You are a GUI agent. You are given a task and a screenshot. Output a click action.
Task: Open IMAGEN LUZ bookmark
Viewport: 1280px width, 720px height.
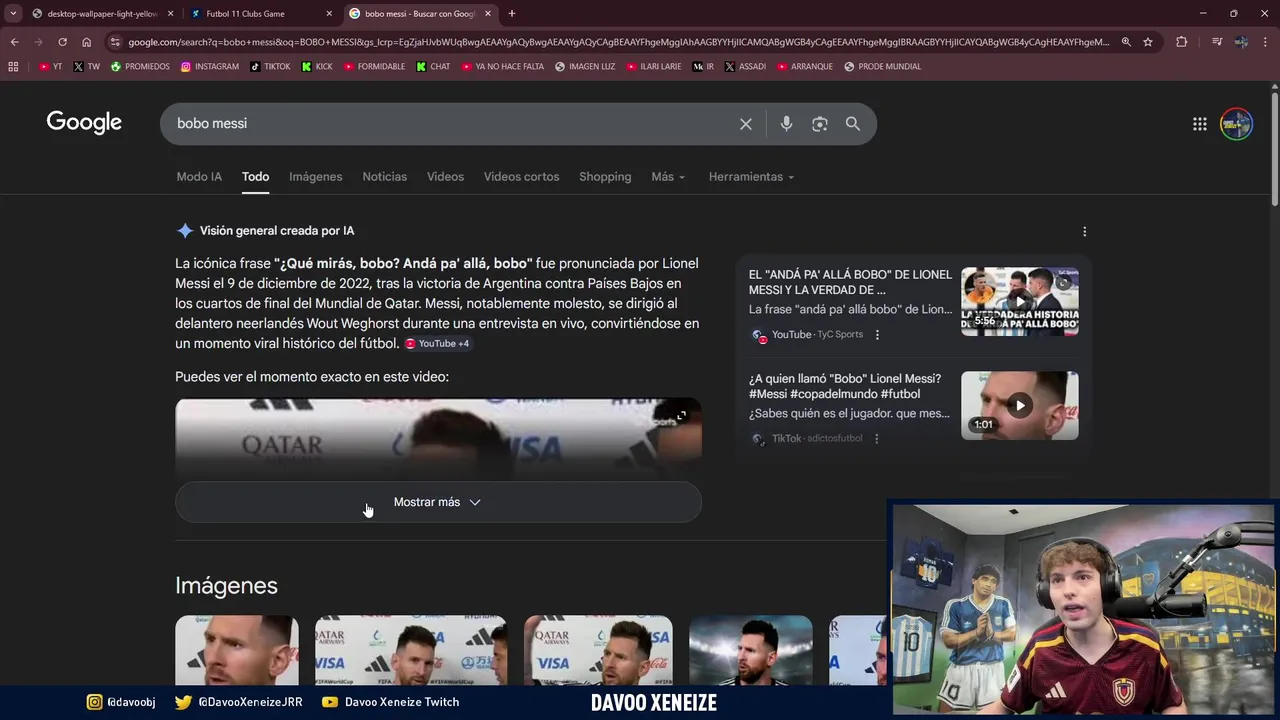pyautogui.click(x=585, y=67)
